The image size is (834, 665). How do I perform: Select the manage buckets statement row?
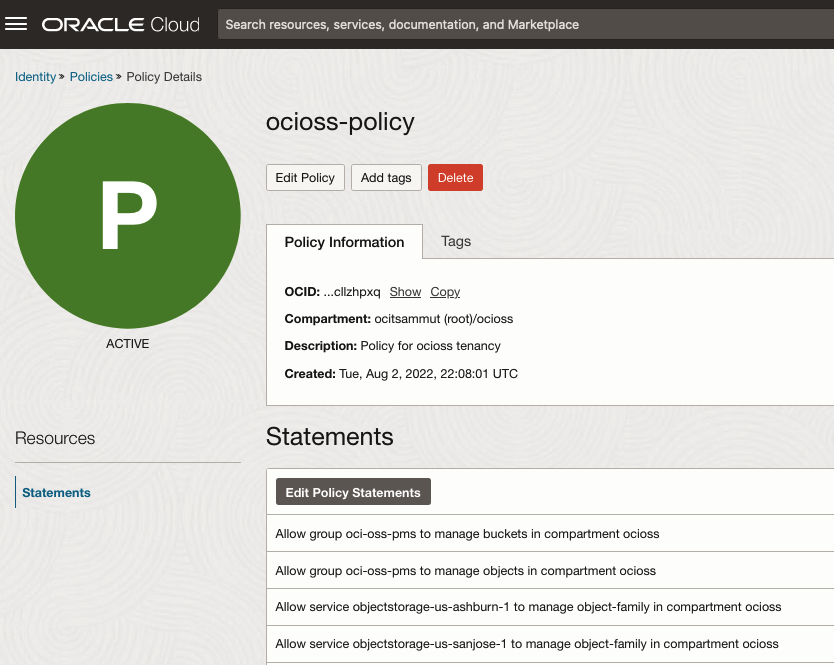467,534
